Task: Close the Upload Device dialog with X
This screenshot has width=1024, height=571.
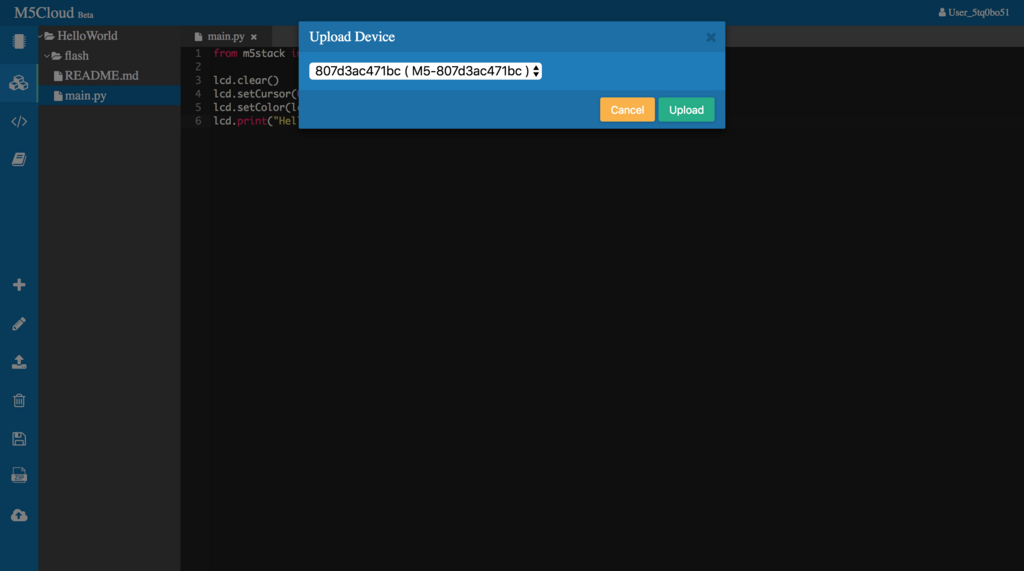Action: click(x=711, y=37)
